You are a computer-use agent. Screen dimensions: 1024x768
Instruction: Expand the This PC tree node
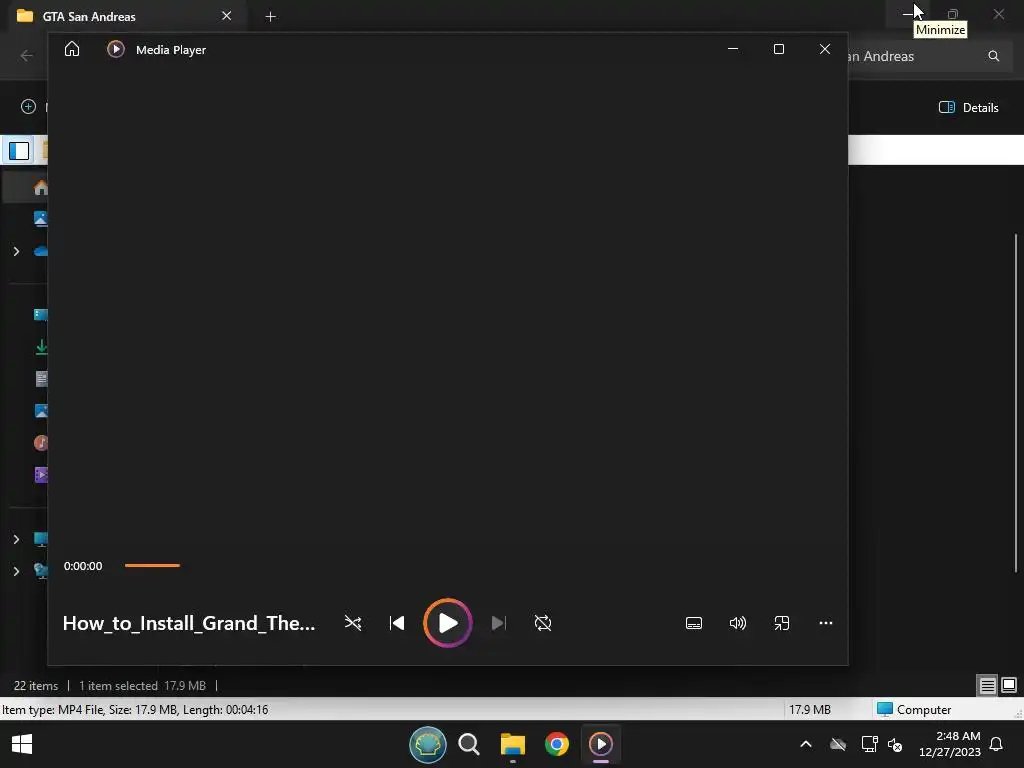(x=16, y=539)
